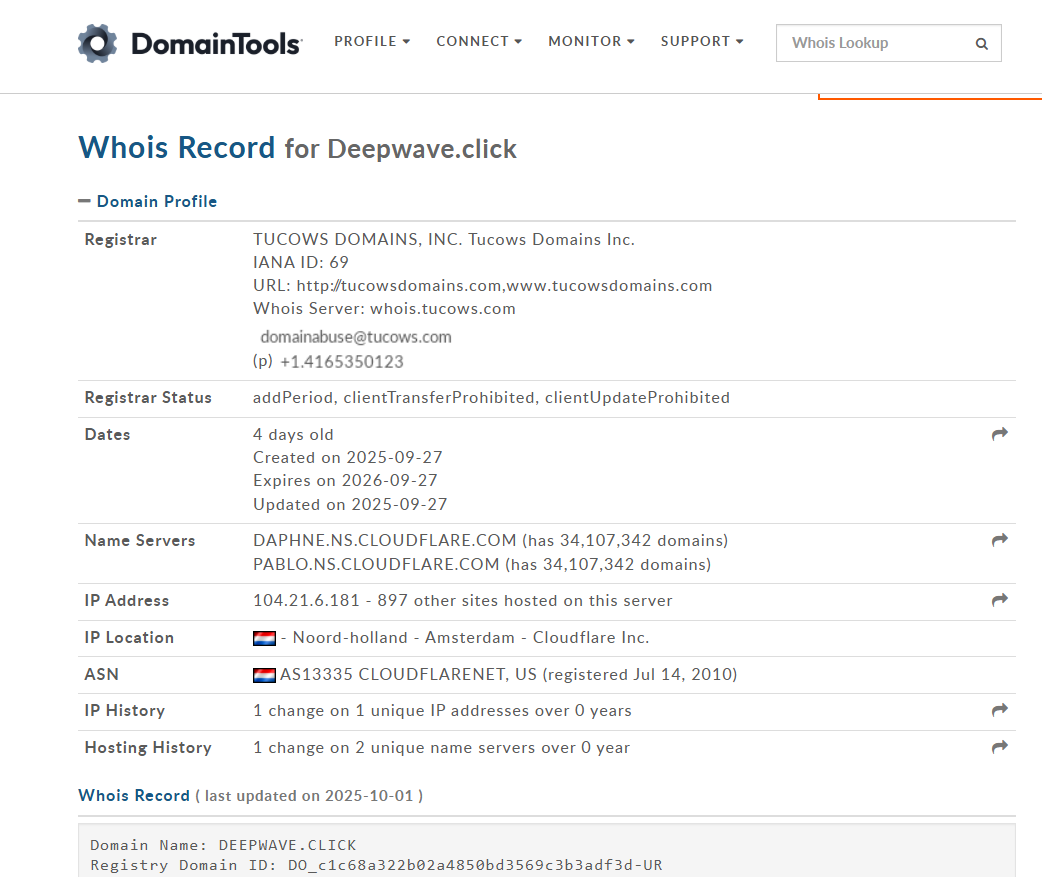Open the SUPPORT dropdown menu
The height and width of the screenshot is (877, 1042).
[x=702, y=41]
